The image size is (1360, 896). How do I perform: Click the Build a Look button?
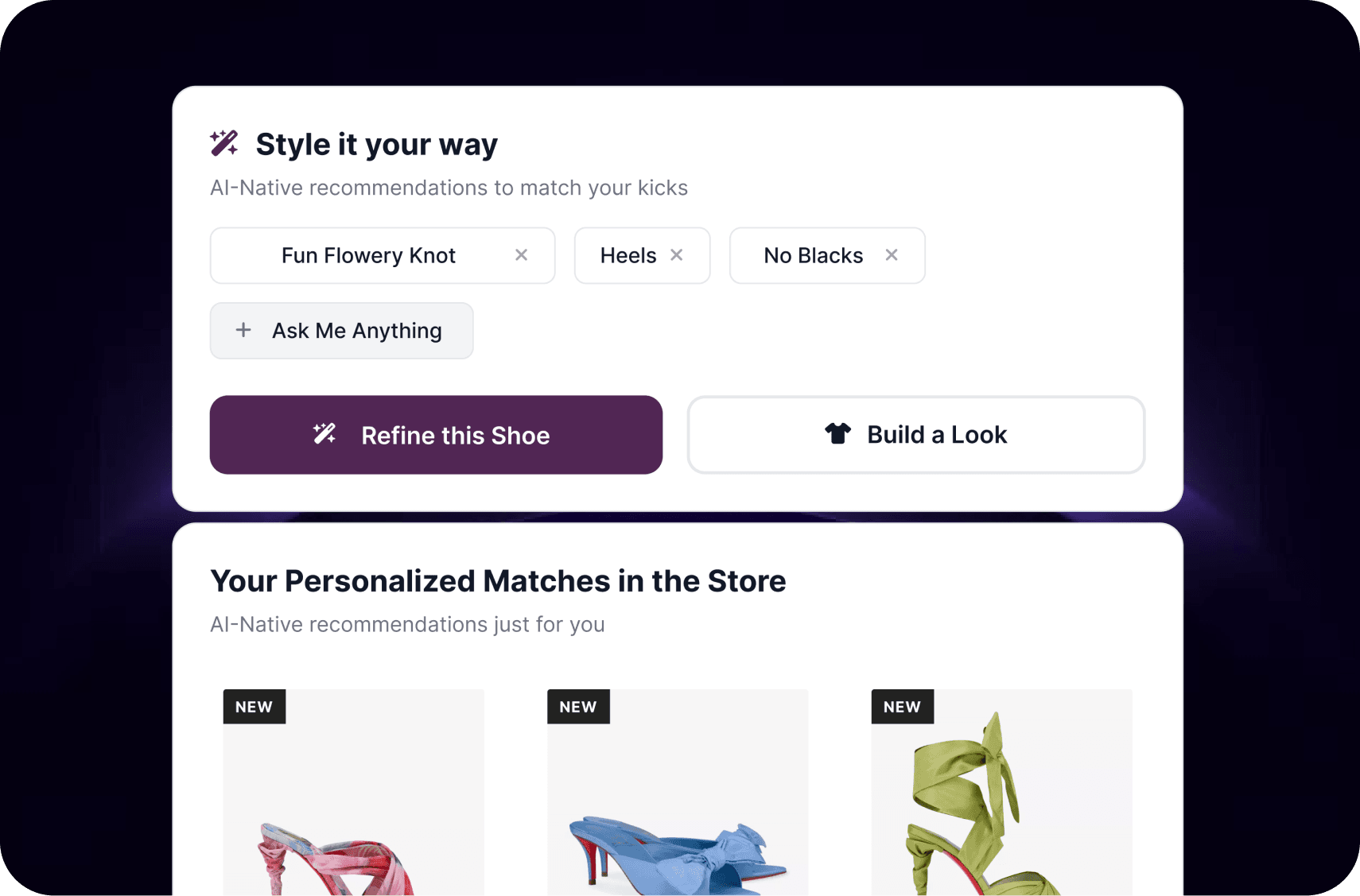click(x=915, y=434)
